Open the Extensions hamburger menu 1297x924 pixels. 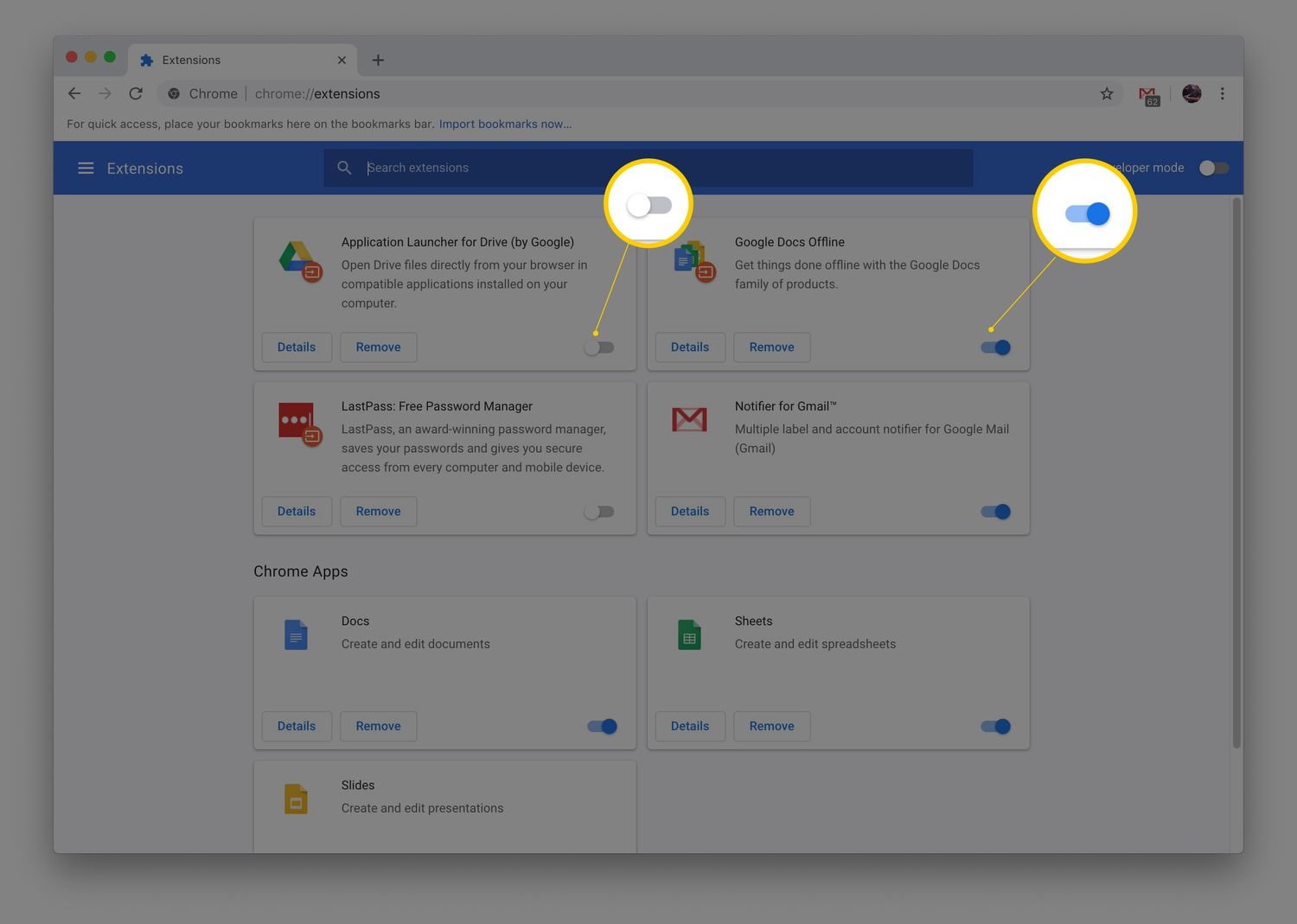[86, 168]
